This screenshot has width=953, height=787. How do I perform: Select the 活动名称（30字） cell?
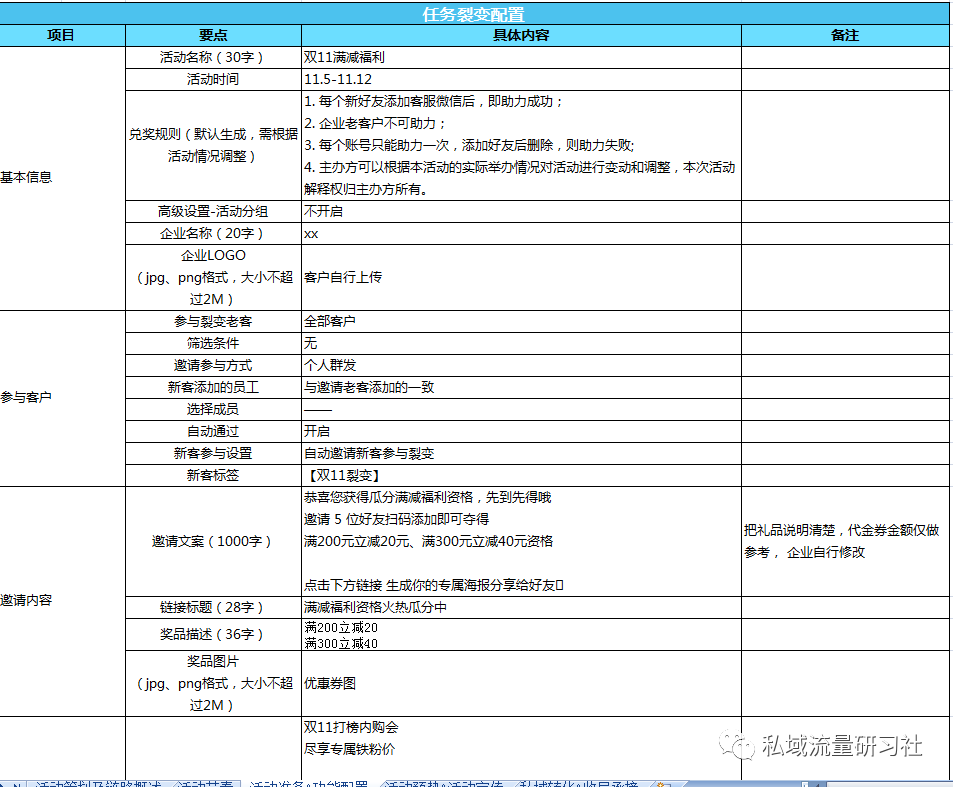(x=213, y=58)
